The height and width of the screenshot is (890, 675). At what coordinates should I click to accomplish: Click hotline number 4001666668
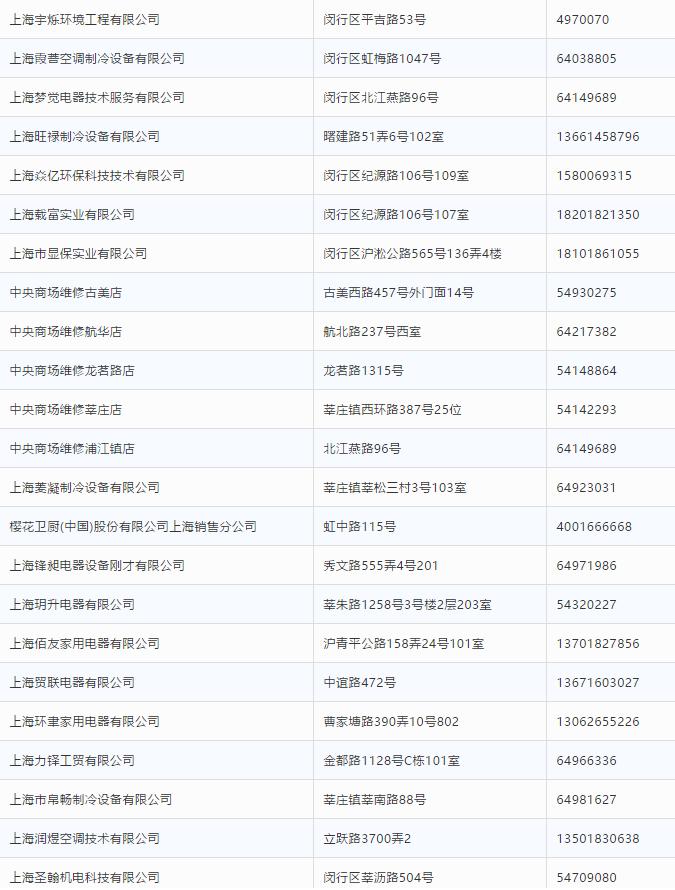point(594,527)
